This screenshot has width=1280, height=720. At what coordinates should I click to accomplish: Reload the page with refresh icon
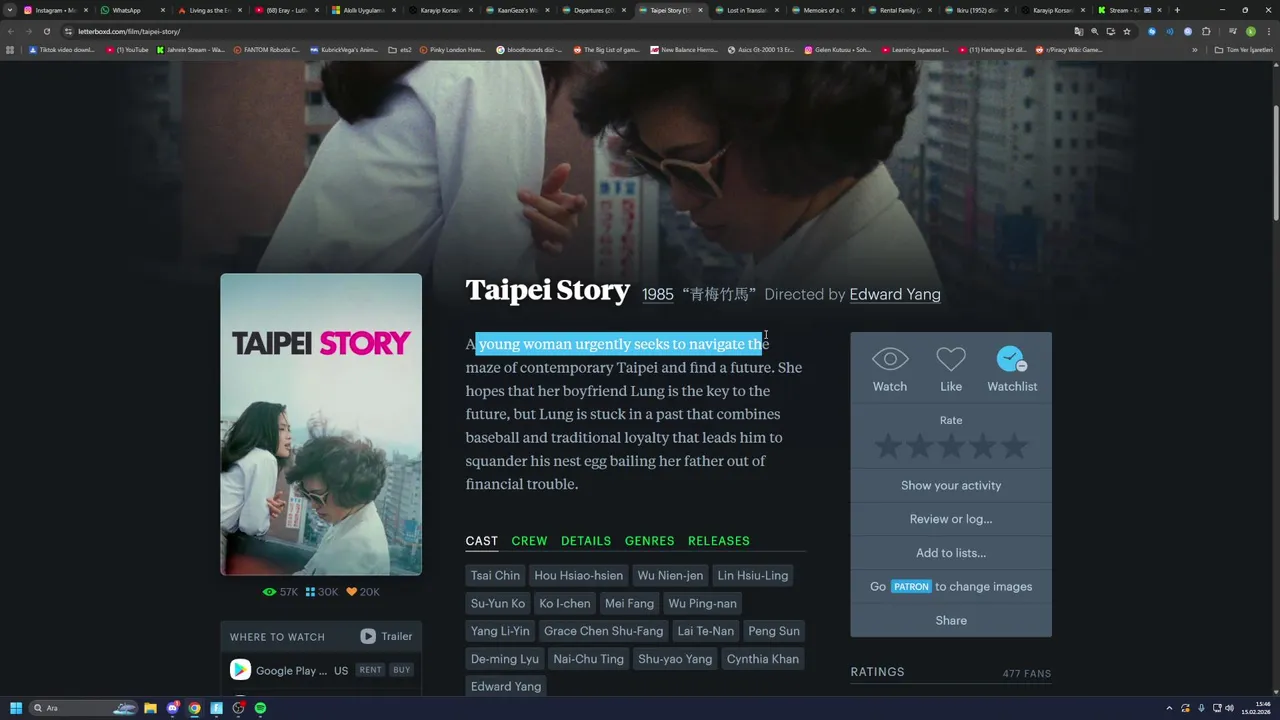pos(46,31)
